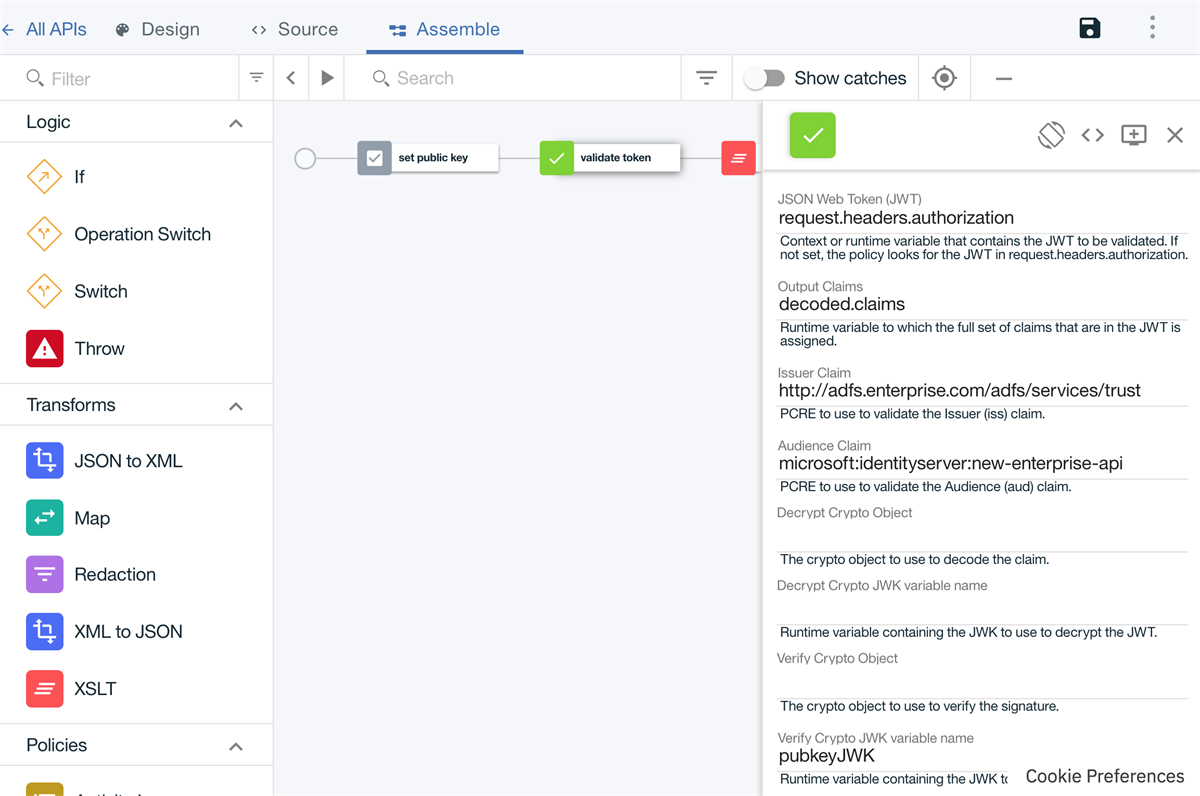1200x796 pixels.
Task: Switch to the Design tab
Action: (x=157, y=29)
